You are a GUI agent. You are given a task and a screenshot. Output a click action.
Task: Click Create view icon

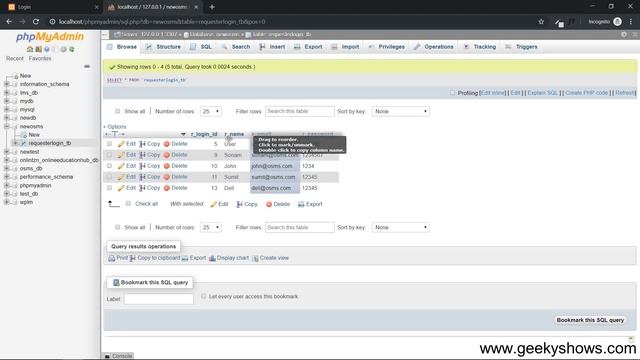[255, 258]
